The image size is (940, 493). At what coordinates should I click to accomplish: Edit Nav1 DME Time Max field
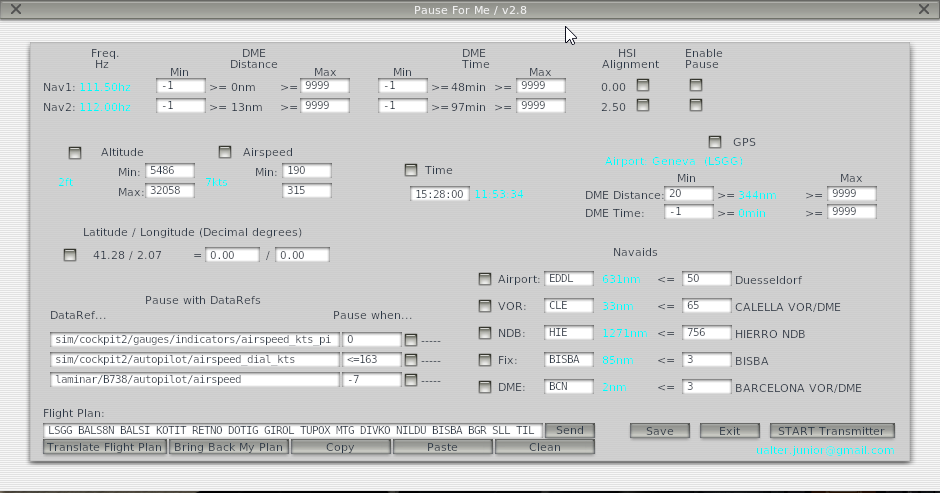541,86
